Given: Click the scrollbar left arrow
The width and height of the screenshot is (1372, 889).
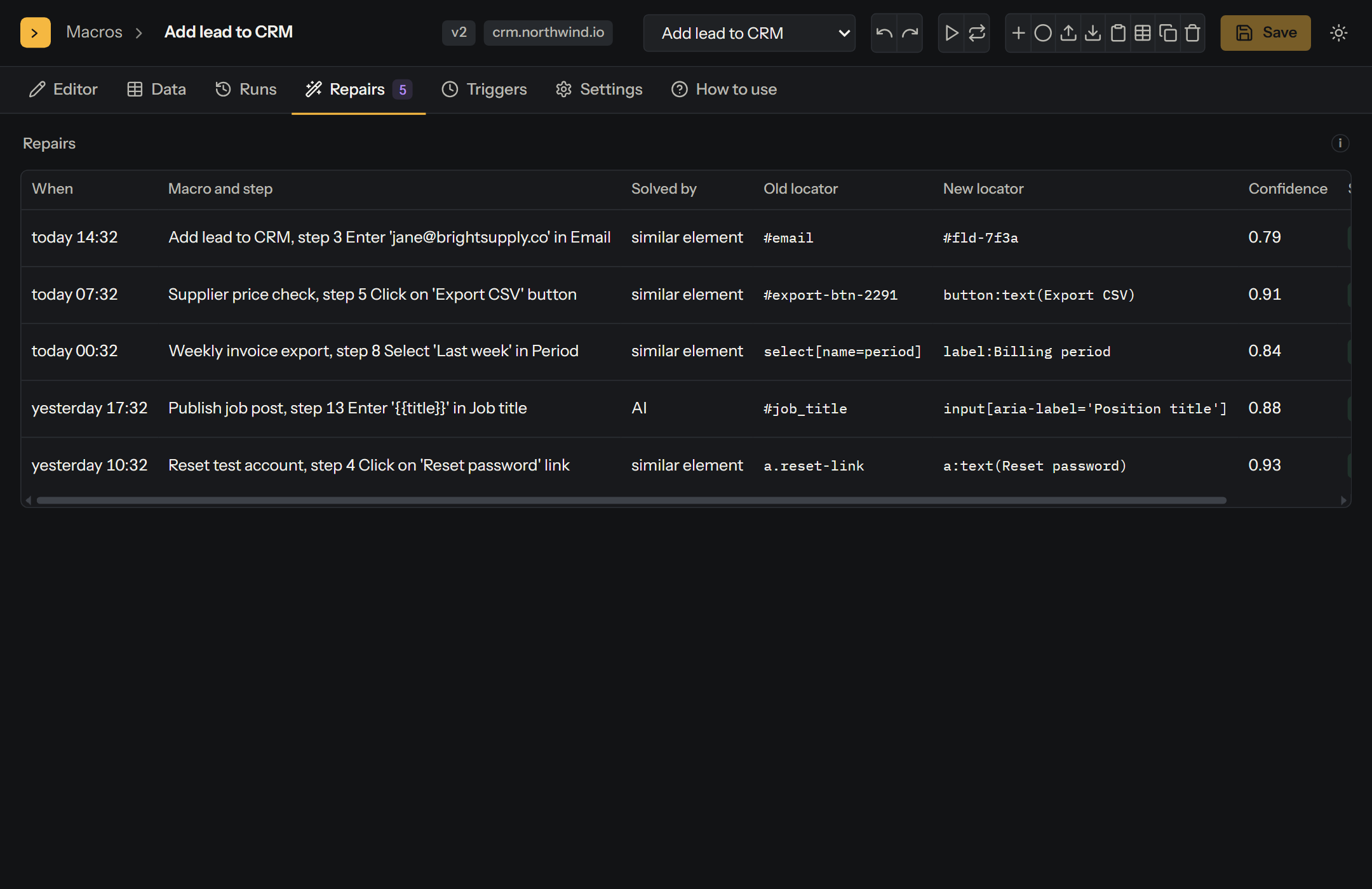Looking at the screenshot, I should tap(29, 500).
